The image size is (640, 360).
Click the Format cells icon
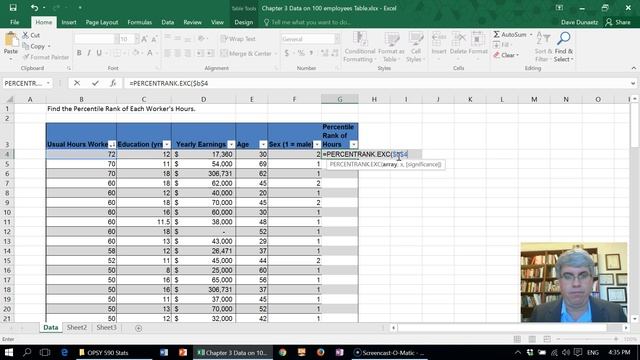478,39
